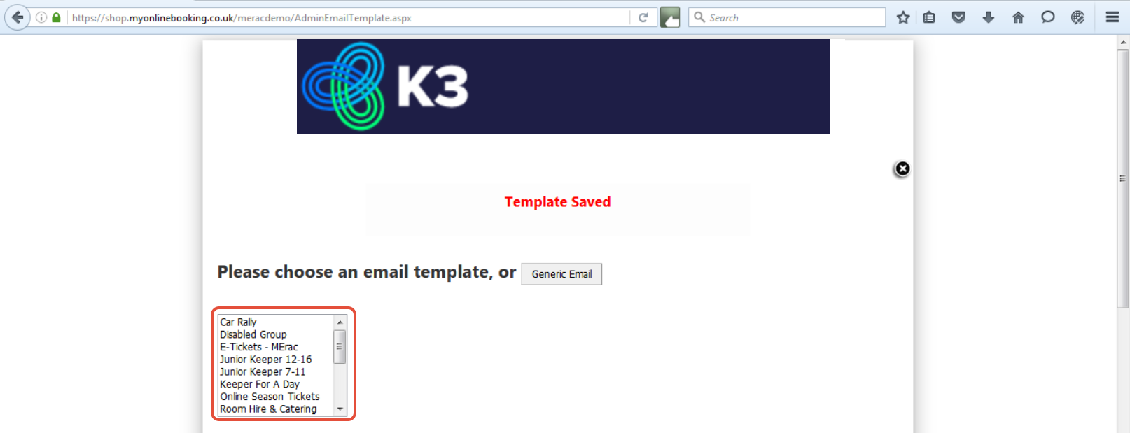Viewport: 1130px width, 433px height.
Task: Save page to Pocket icon
Action: [958, 17]
